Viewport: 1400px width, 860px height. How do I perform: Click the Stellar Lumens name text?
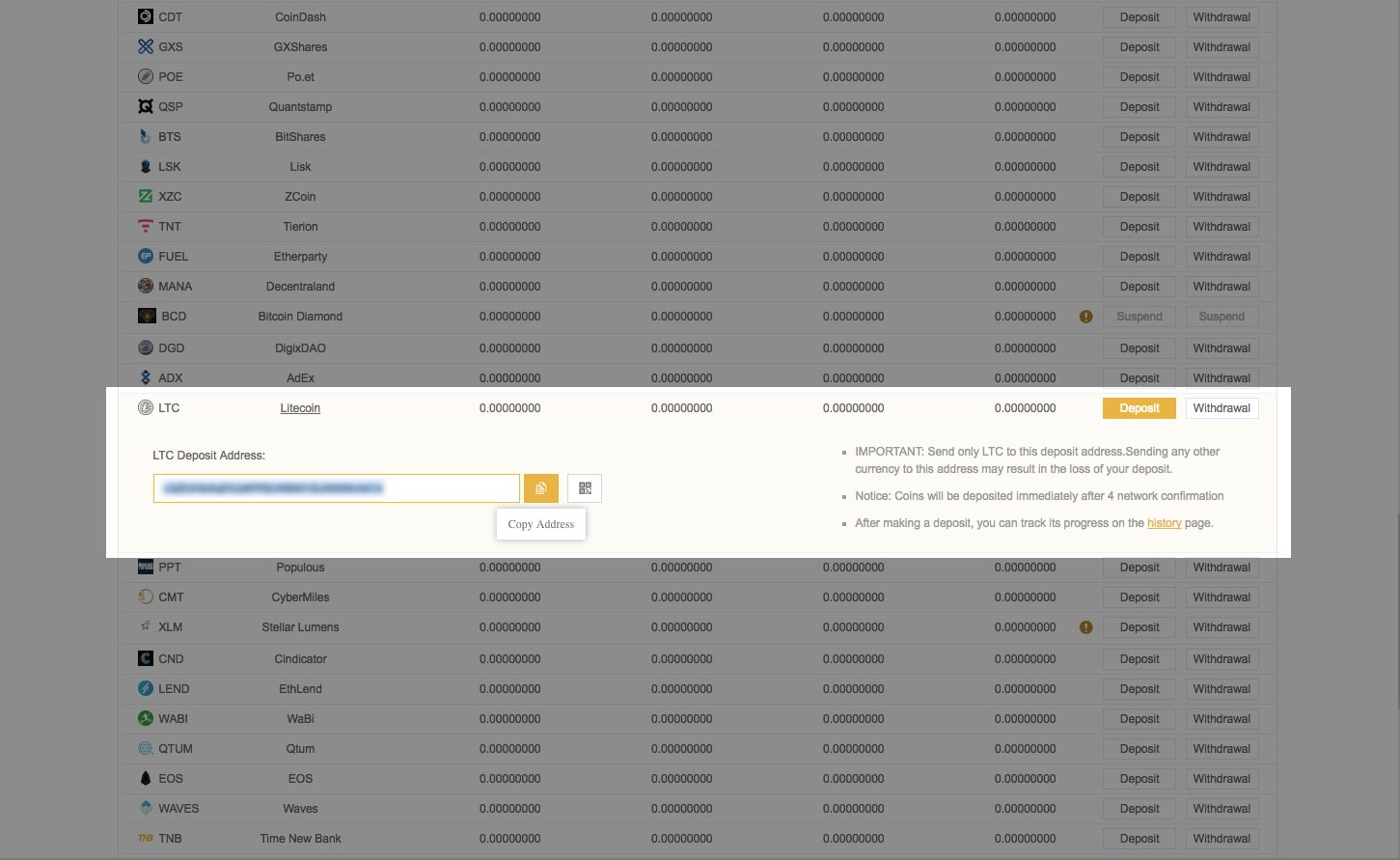click(x=300, y=627)
